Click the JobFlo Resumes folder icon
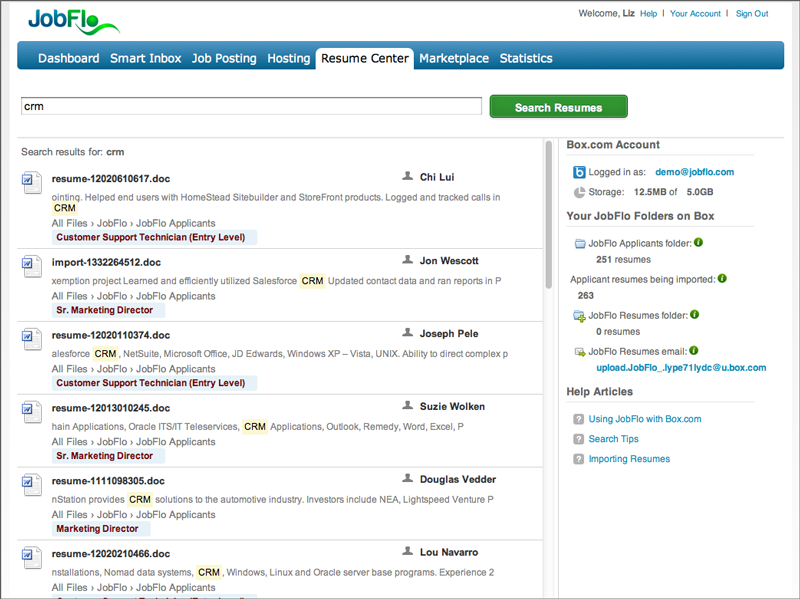 580,316
